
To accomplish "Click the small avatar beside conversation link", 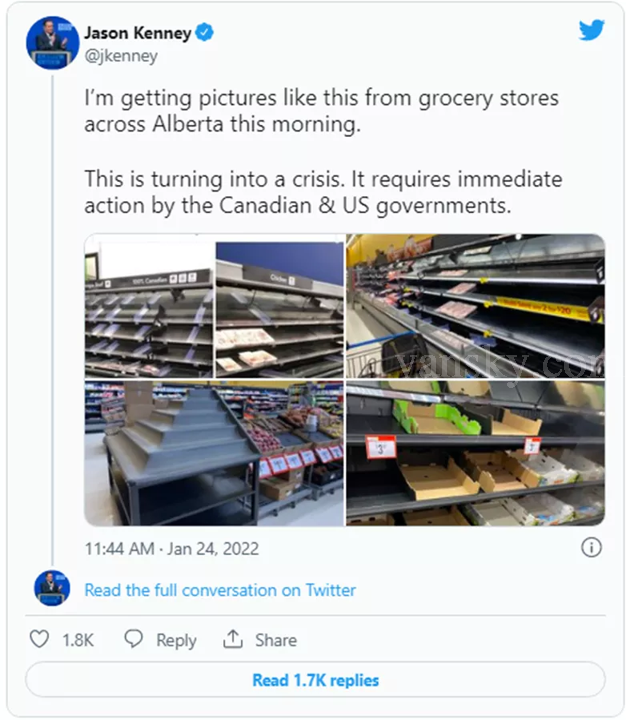I will pos(51,589).
